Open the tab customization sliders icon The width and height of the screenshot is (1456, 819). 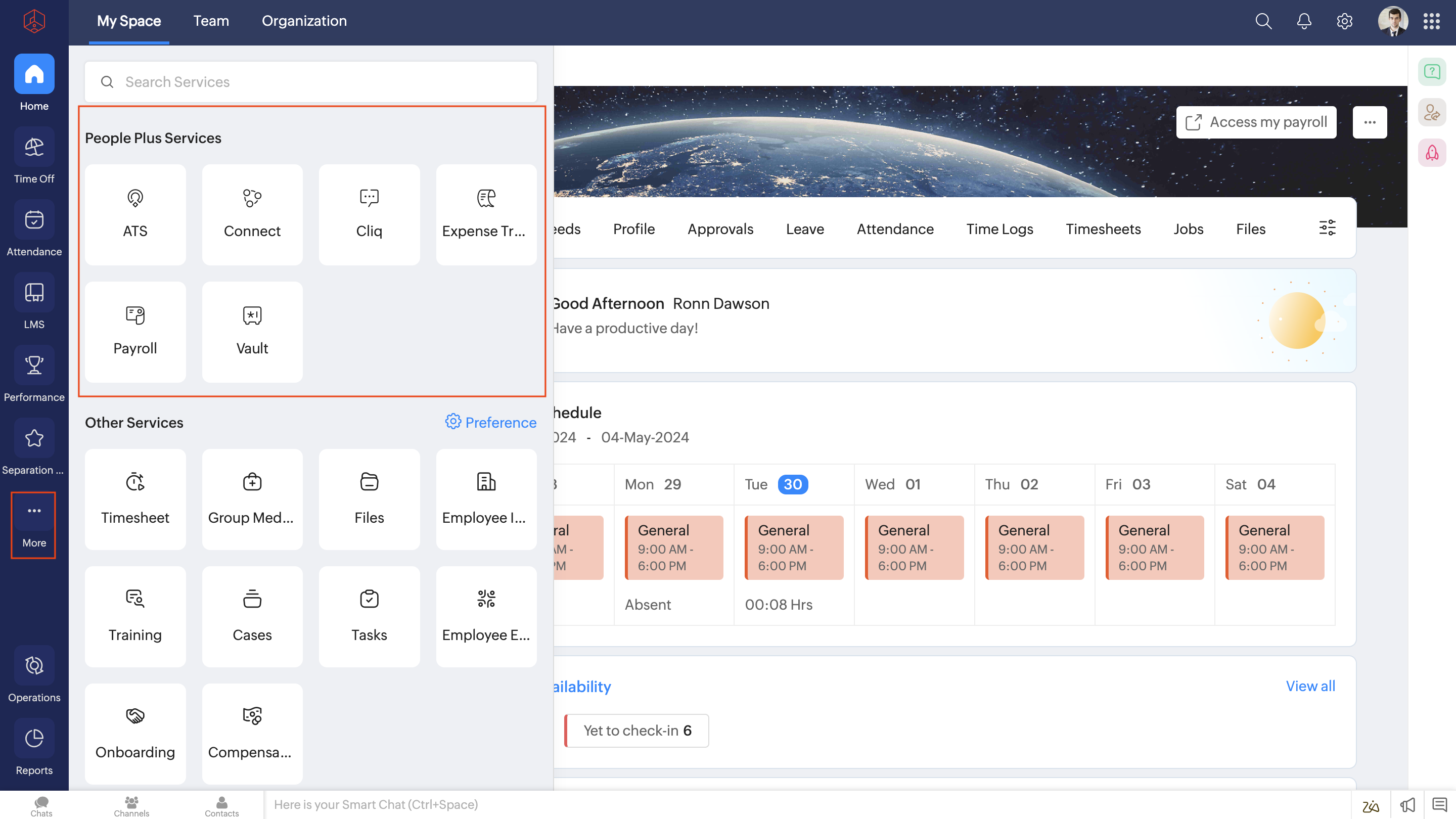(x=1327, y=228)
